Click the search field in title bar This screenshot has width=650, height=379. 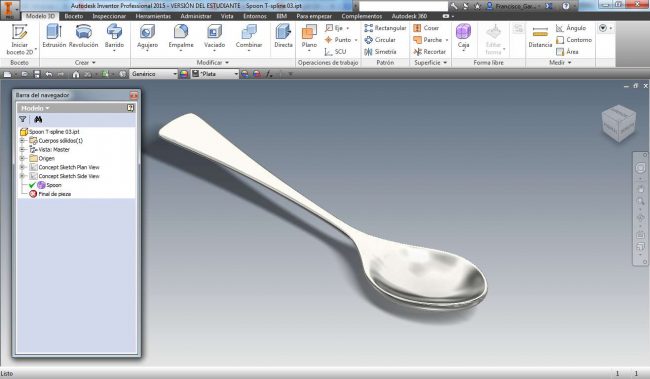pos(403,6)
